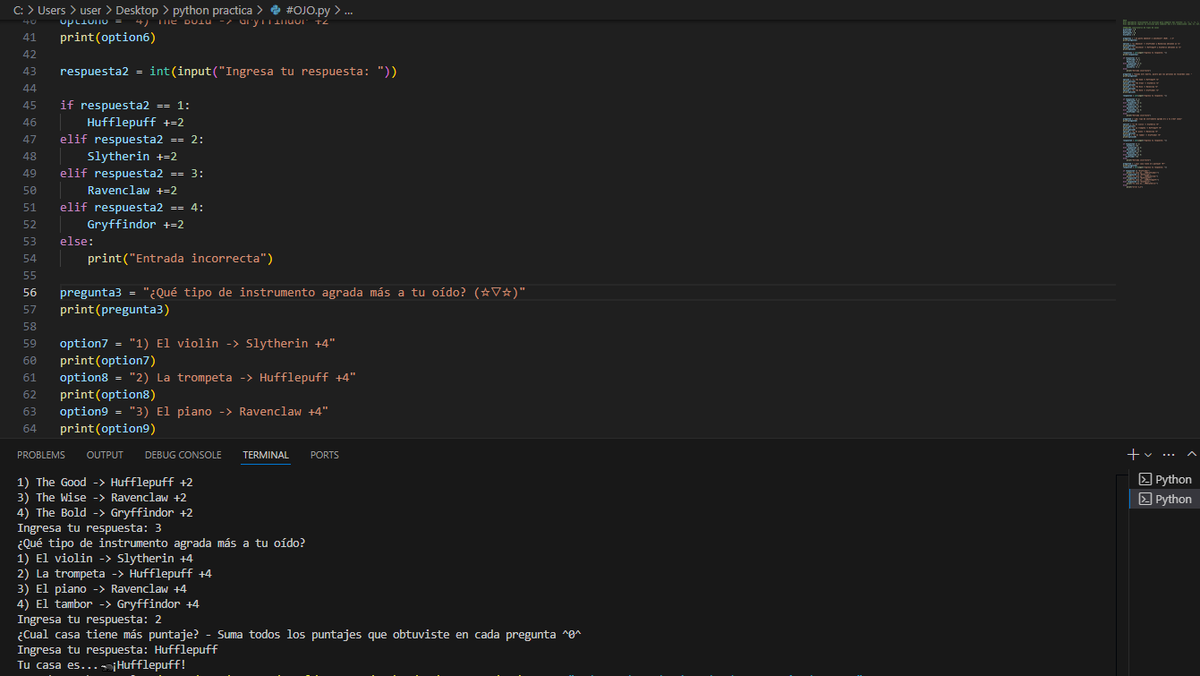Select the TERMINAL tab
Image resolution: width=1200 pixels, height=676 pixels.
click(266, 455)
